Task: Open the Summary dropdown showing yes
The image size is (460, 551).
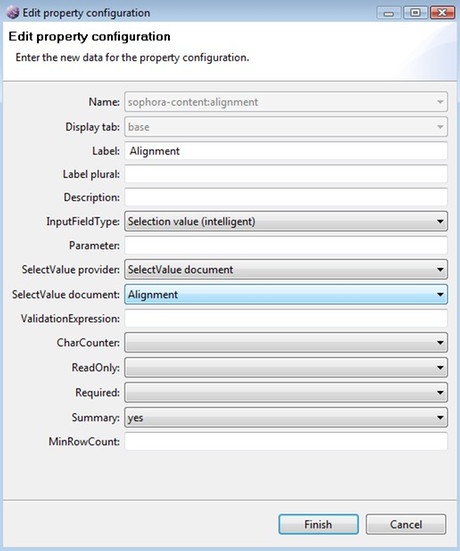Action: click(x=286, y=417)
